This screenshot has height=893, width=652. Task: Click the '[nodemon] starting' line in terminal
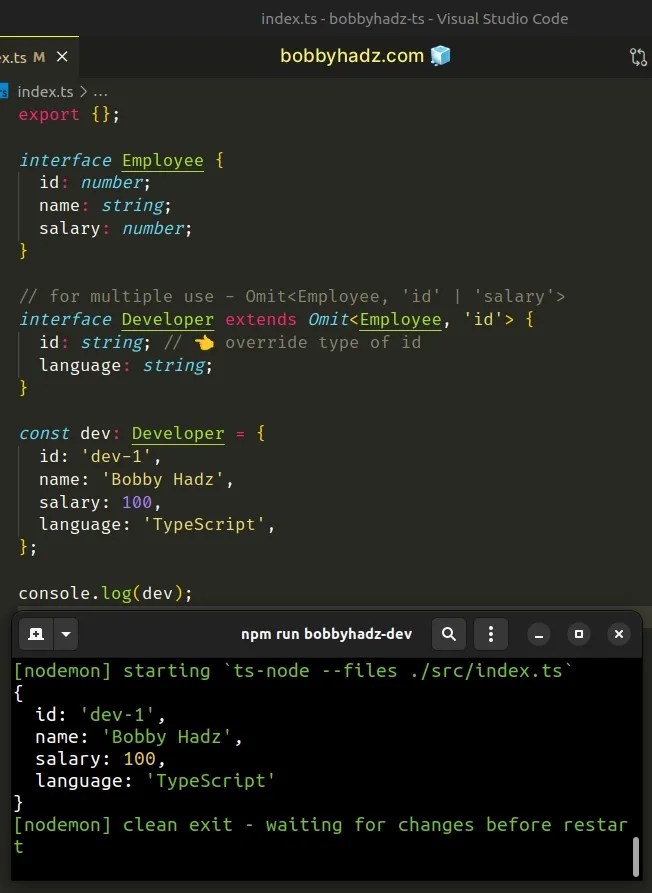tap(293, 670)
